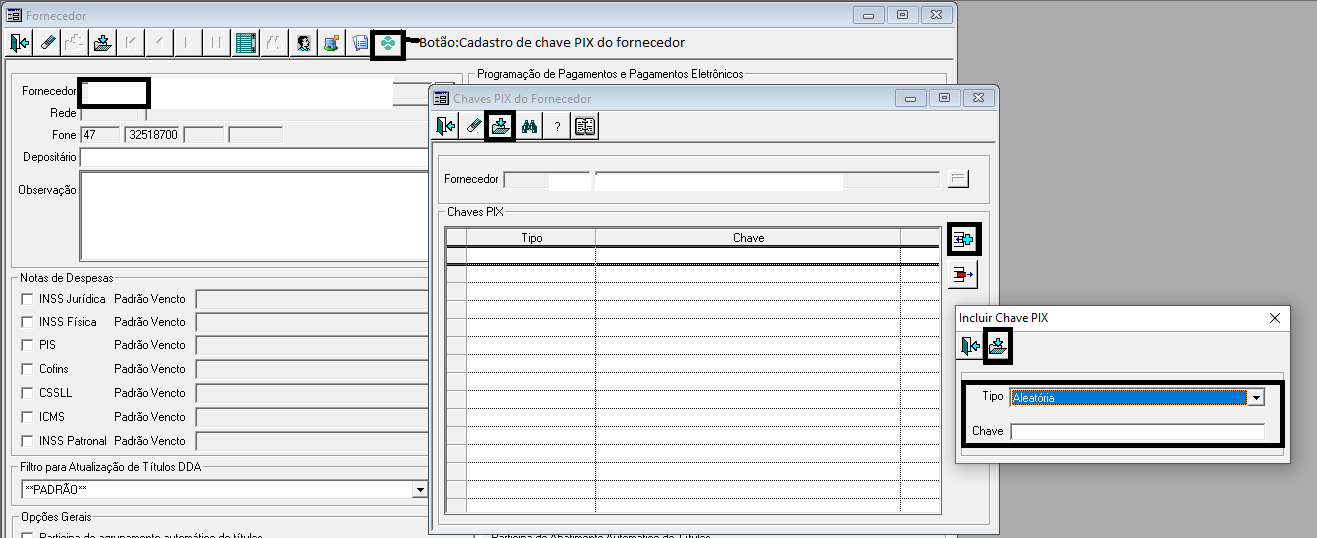Click the Rede input field
This screenshot has width=1317, height=538.
click(x=112, y=113)
